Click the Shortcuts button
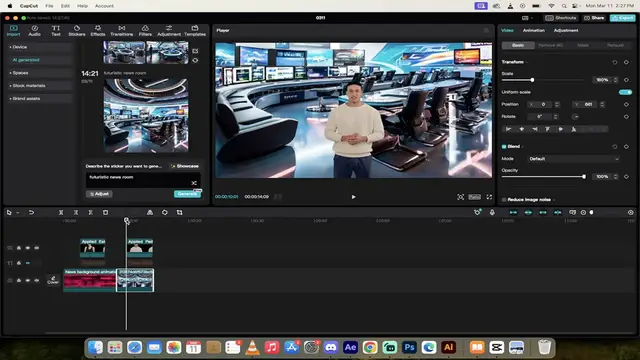This screenshot has width=640, height=360. pyautogui.click(x=561, y=18)
